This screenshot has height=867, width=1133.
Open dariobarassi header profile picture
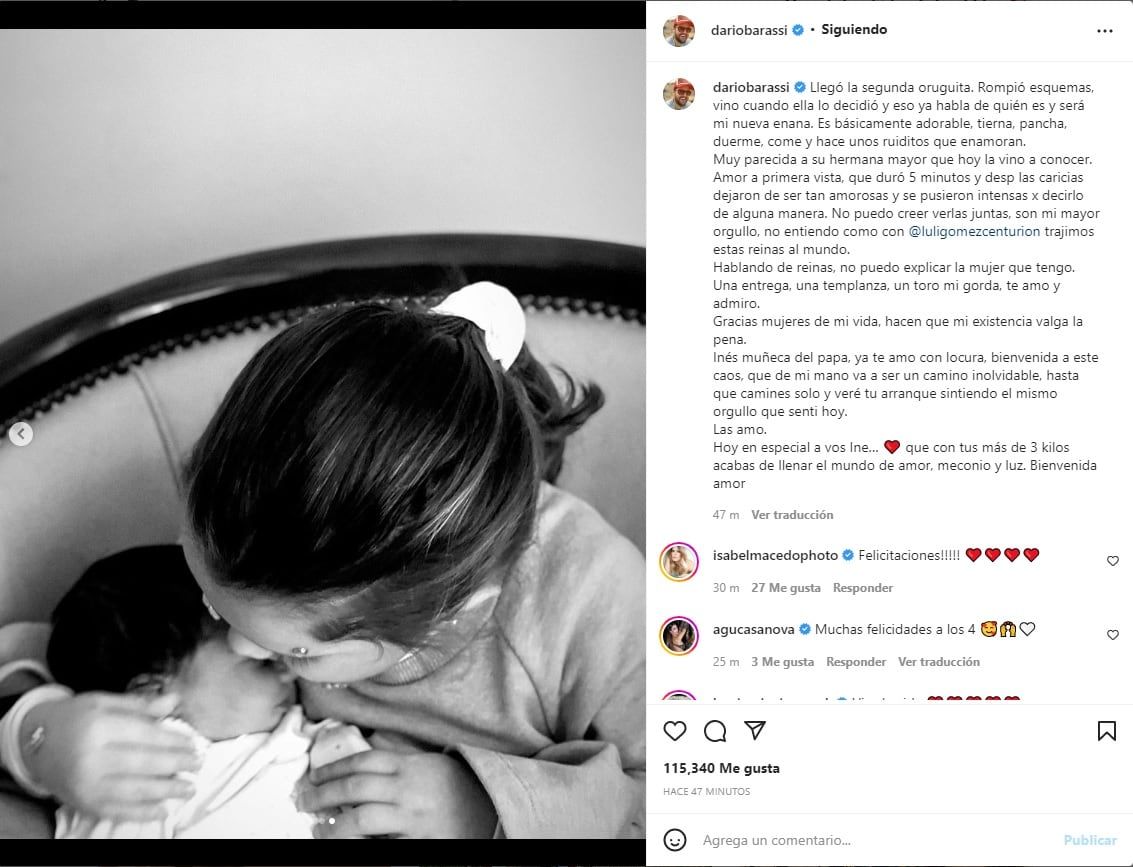[x=679, y=31]
